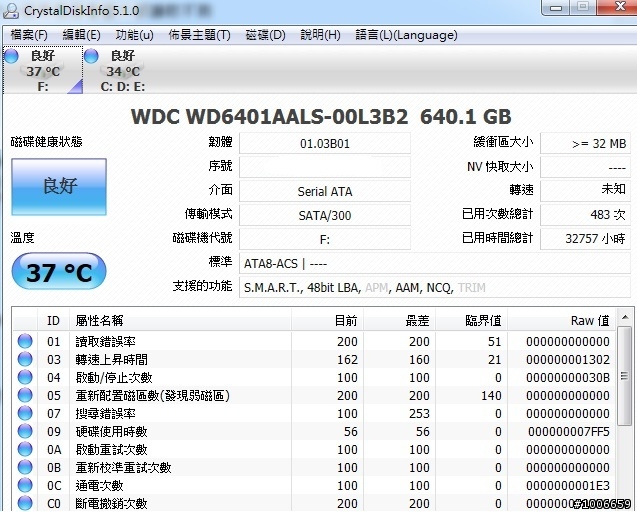Viewport: 637px width, 512px height.
Task: Click the CrystalDiskInfo title bar app icon
Action: (11, 10)
